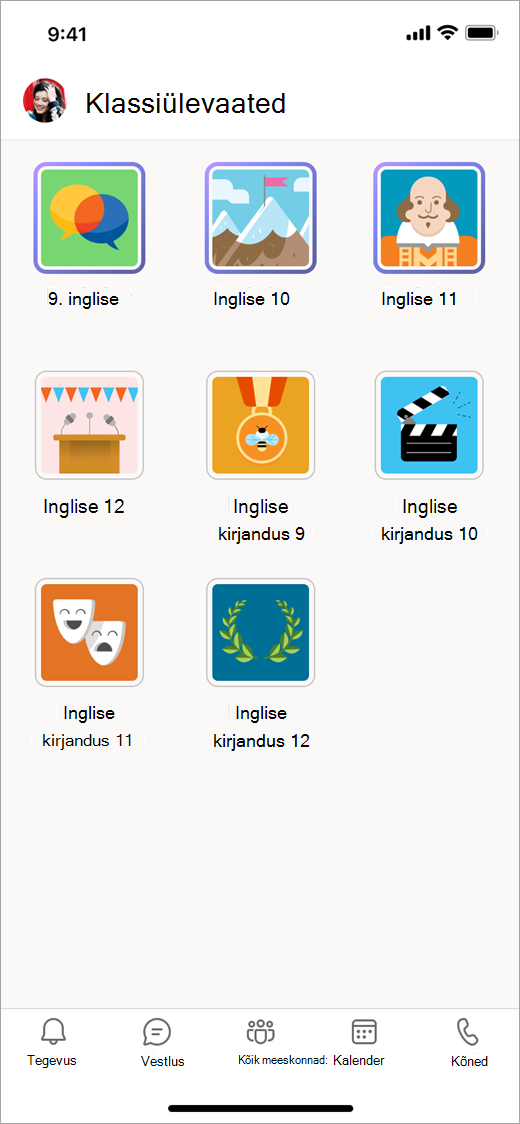Screen dimensions: 520x1124
Task: Tap the 9:41 clock in status bar
Action: point(67,34)
